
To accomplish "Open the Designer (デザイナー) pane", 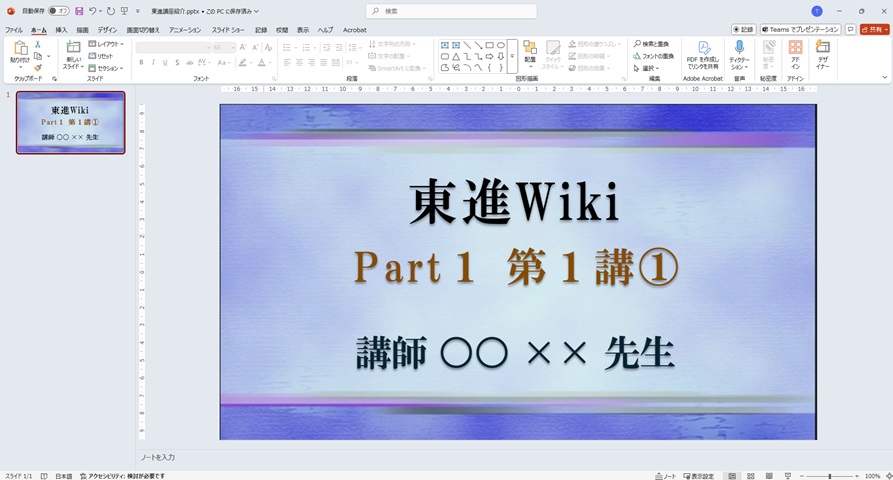I will click(822, 55).
